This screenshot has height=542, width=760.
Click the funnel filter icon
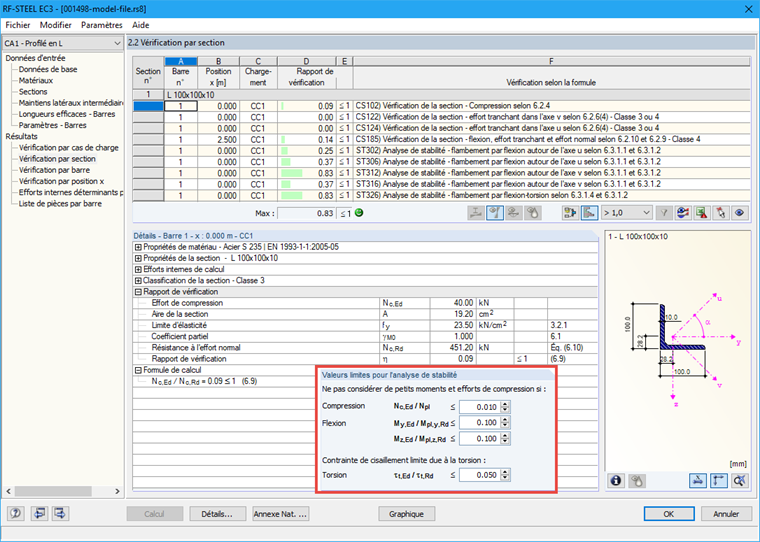coord(664,213)
